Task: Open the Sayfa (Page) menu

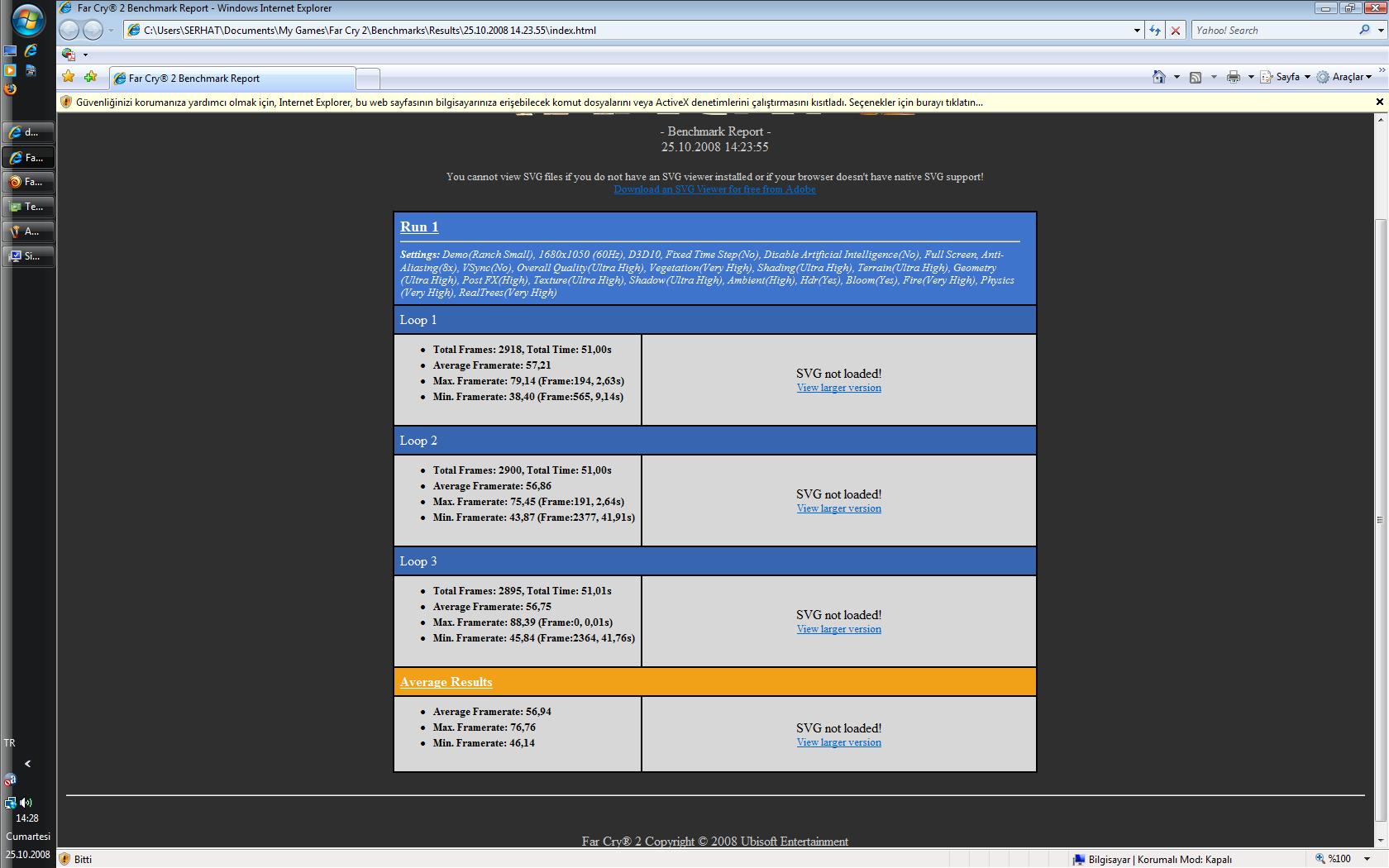Action: point(1285,77)
